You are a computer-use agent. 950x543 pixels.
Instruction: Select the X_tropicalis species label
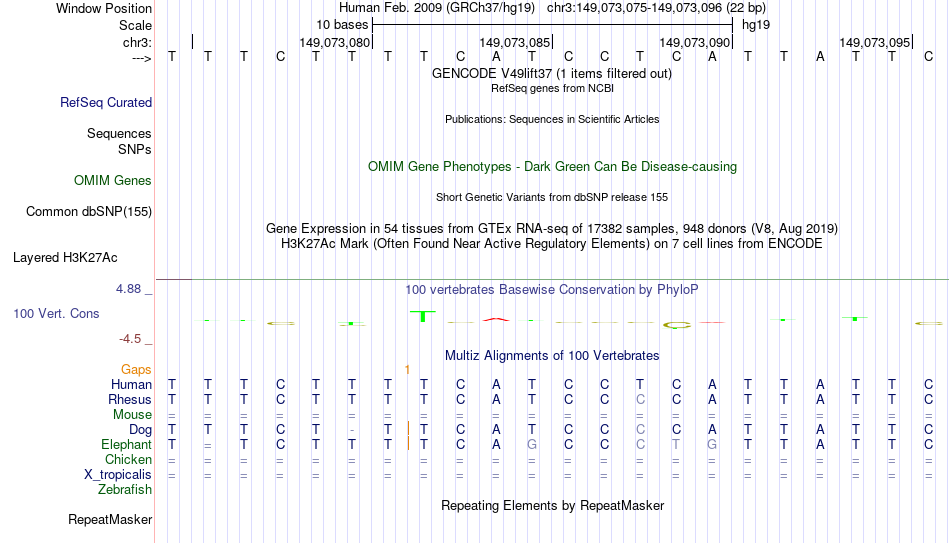[x=118, y=475]
